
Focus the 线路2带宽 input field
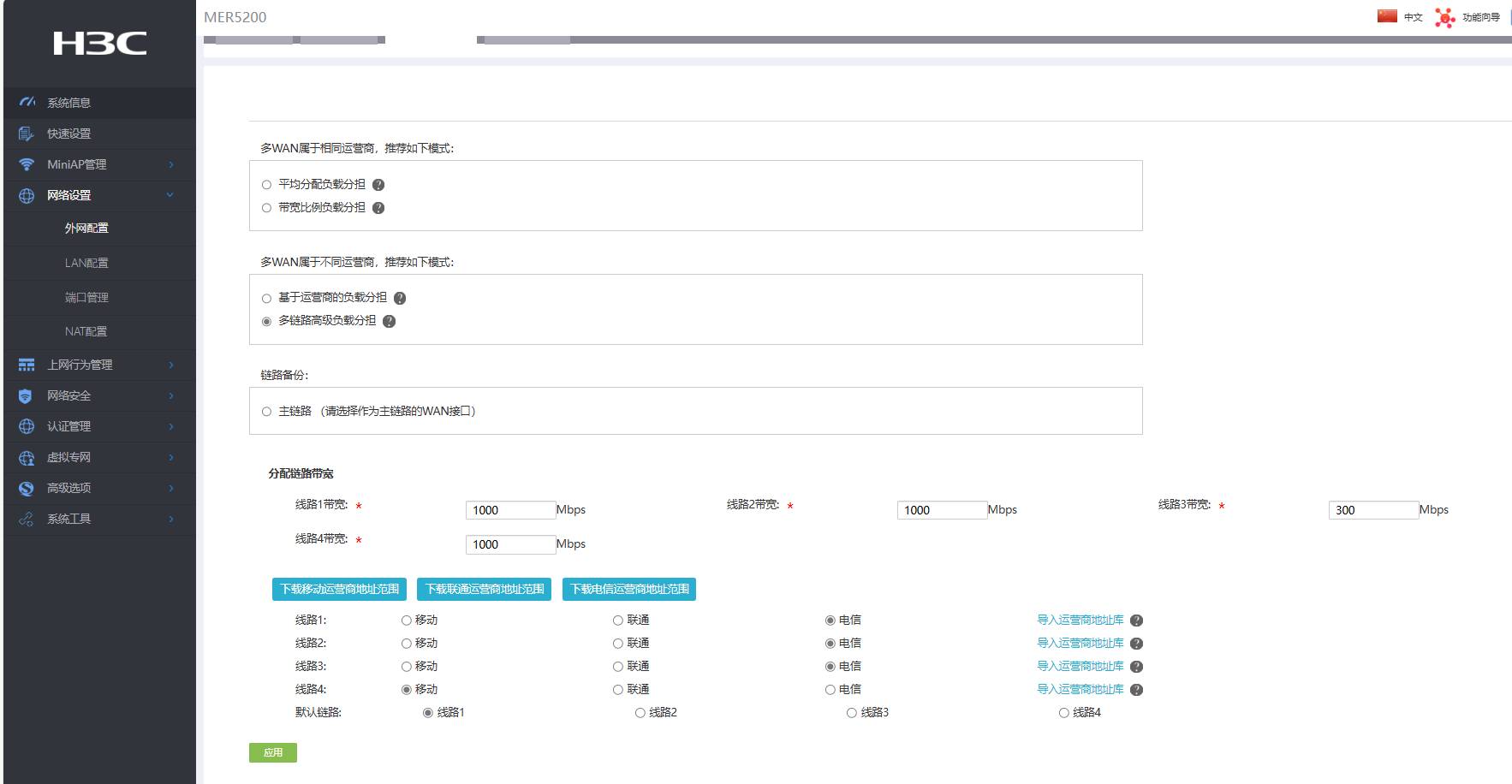(943, 510)
